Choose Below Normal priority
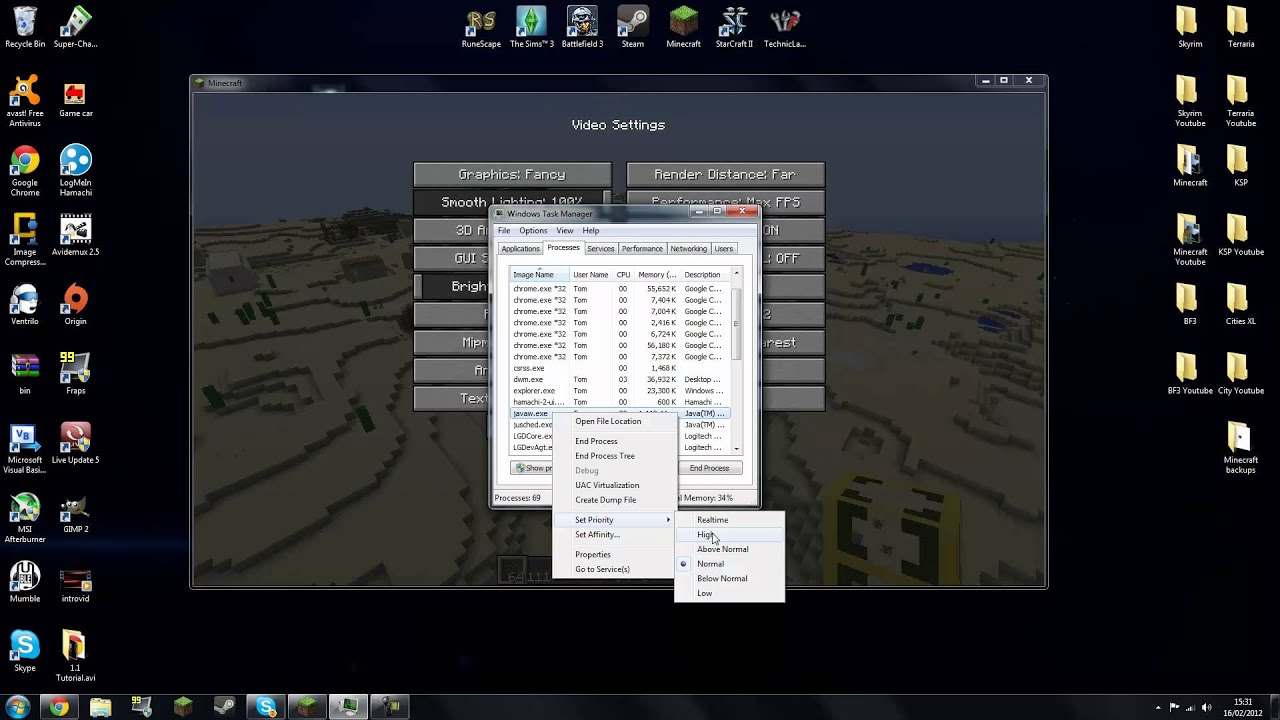Screen dimensions: 1280x720 tap(730, 578)
